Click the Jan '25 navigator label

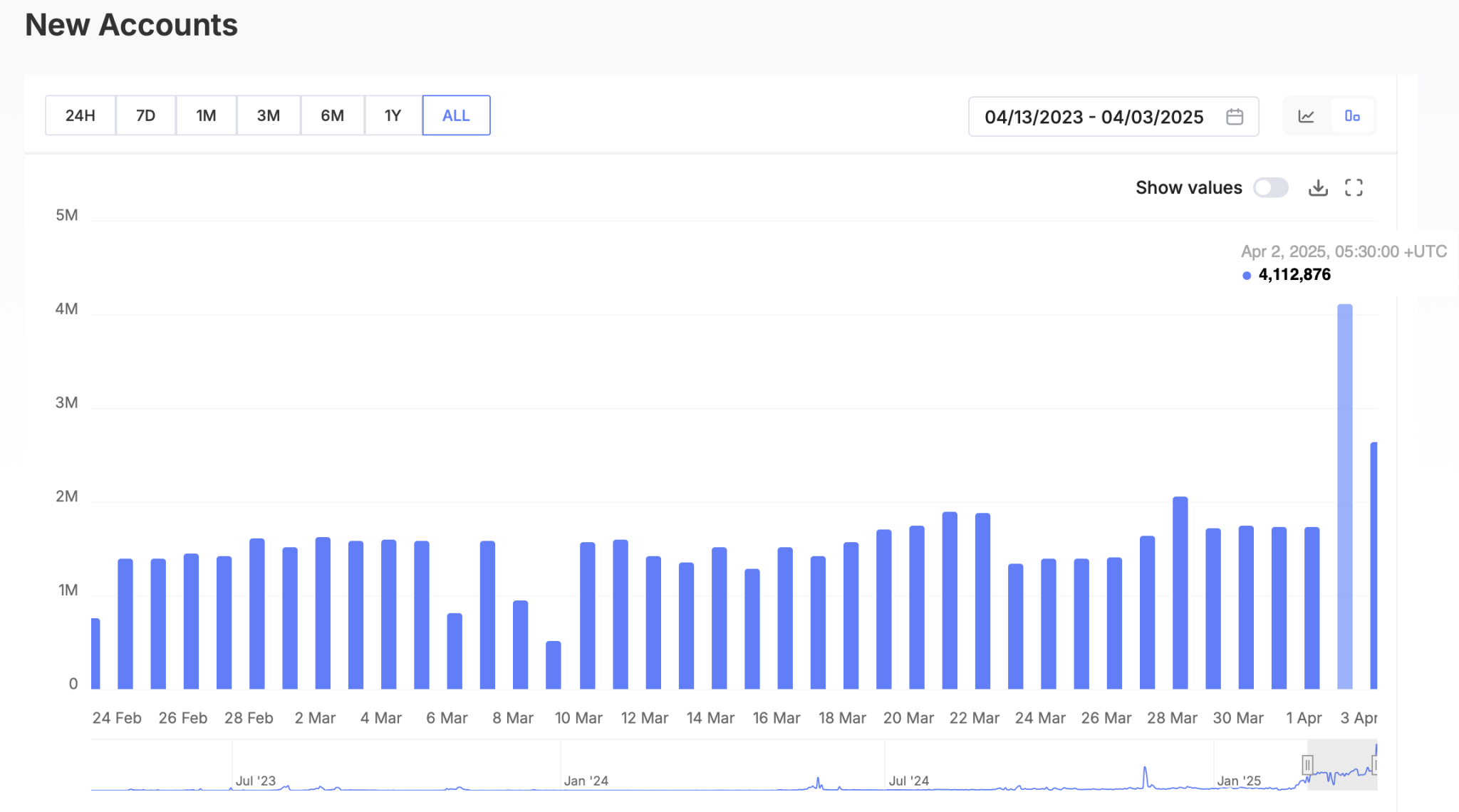1239,781
